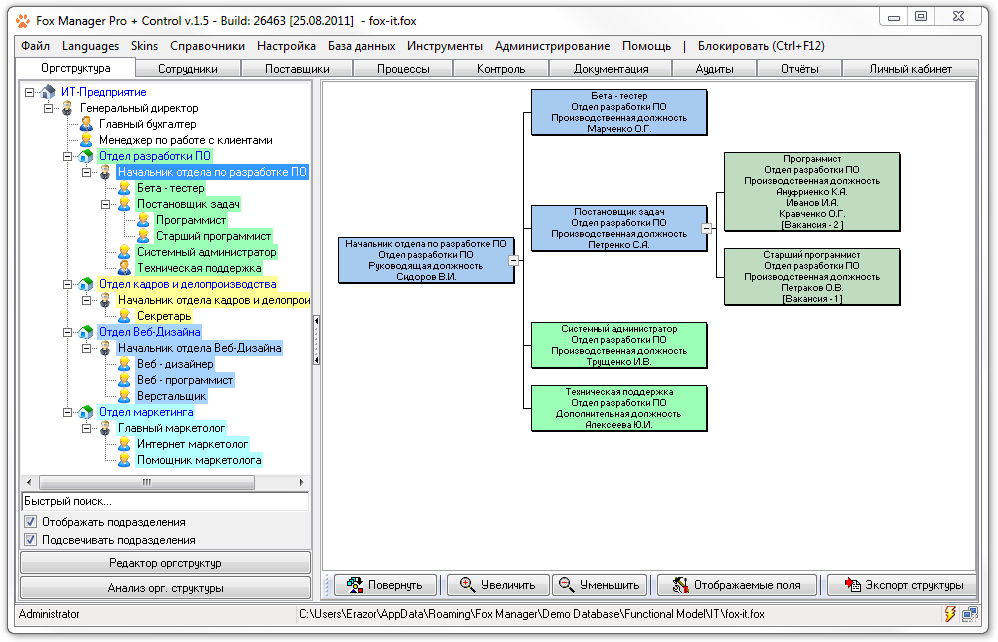The width and height of the screenshot is (998, 642).
Task: Switch to the Сотрудники tab
Action: click(x=188, y=69)
